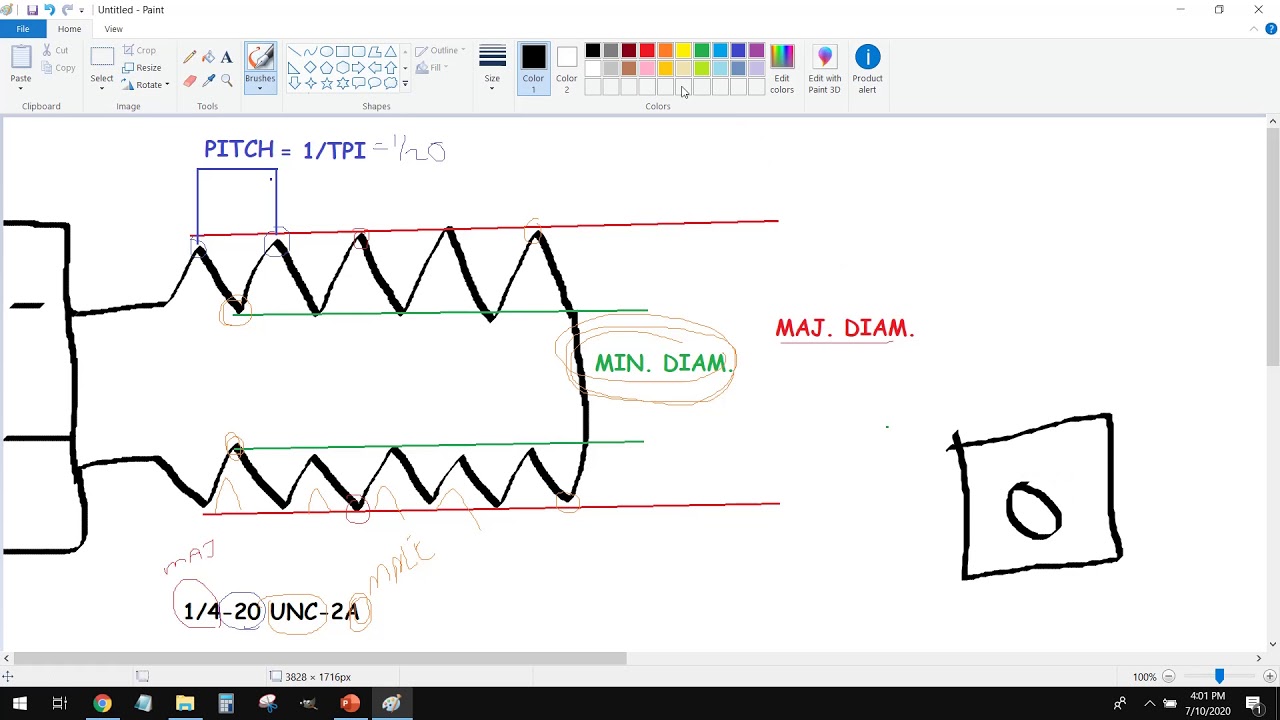
Task: Pick the yellow color swatch
Action: tap(683, 51)
